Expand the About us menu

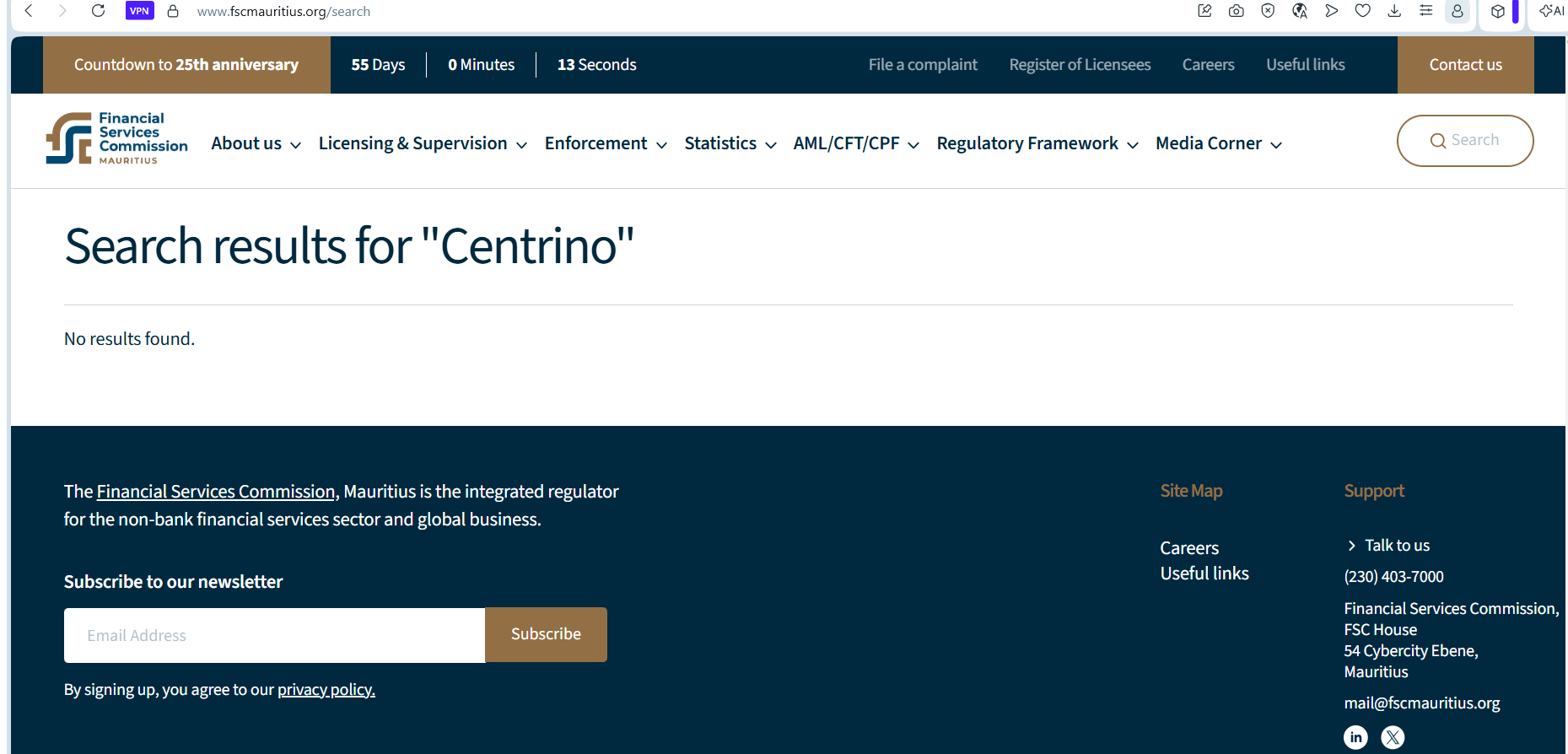(256, 143)
